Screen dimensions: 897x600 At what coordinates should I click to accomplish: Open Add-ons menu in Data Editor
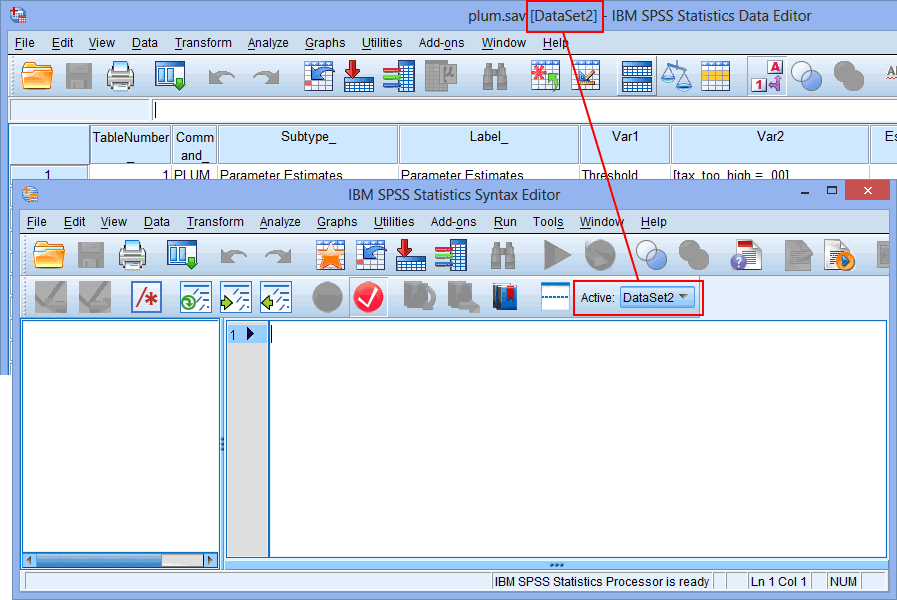pyautogui.click(x=441, y=43)
